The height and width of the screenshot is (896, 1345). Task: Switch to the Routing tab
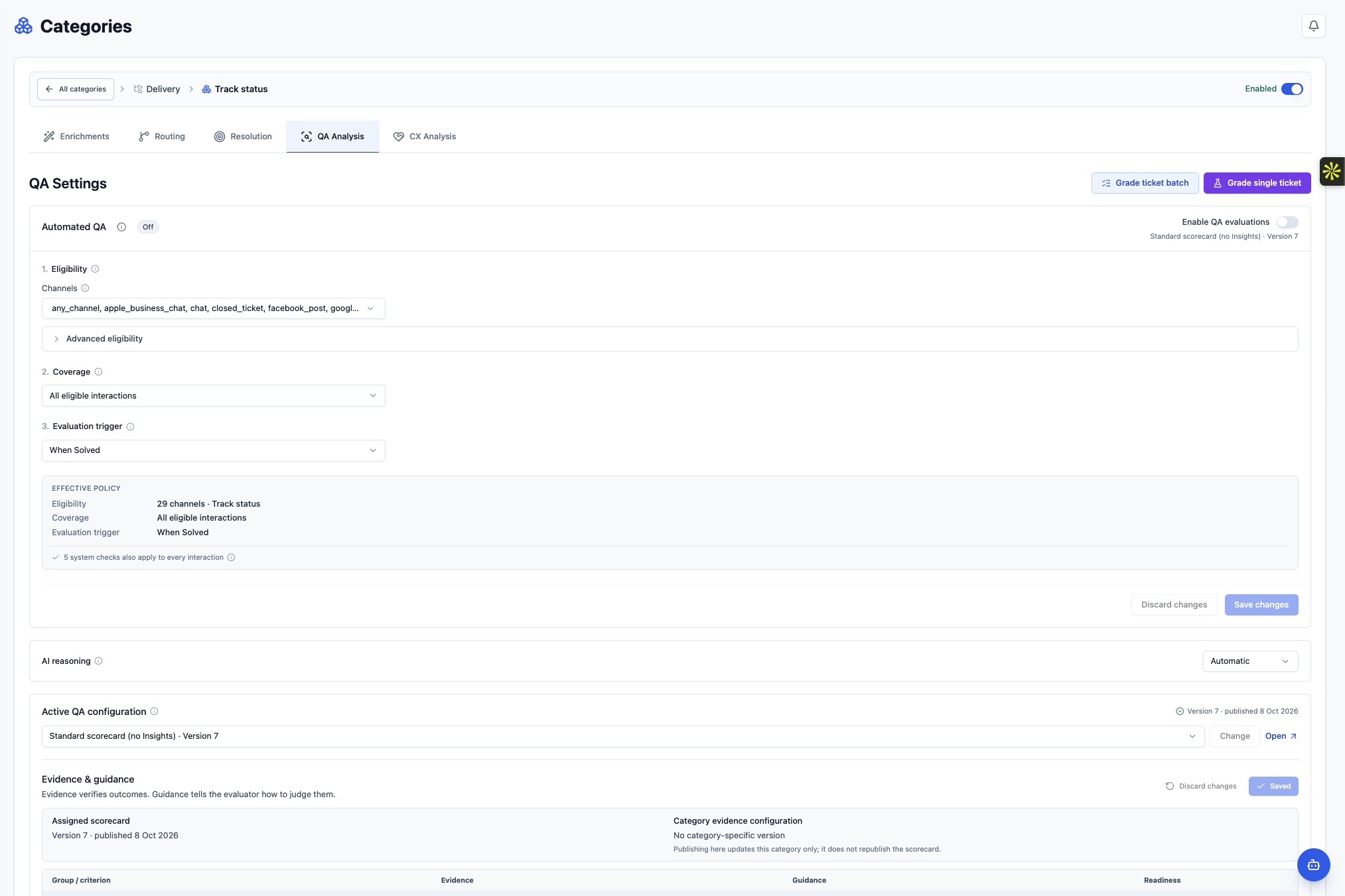[x=162, y=137]
